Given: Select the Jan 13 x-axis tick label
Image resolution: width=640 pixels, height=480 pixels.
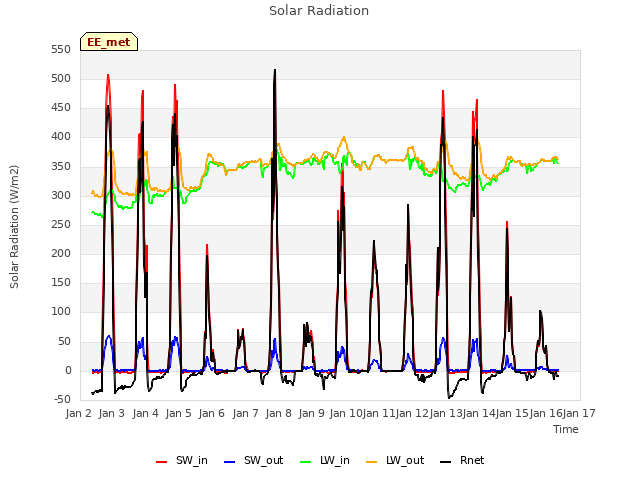Looking at the screenshot, I should (x=446, y=413).
